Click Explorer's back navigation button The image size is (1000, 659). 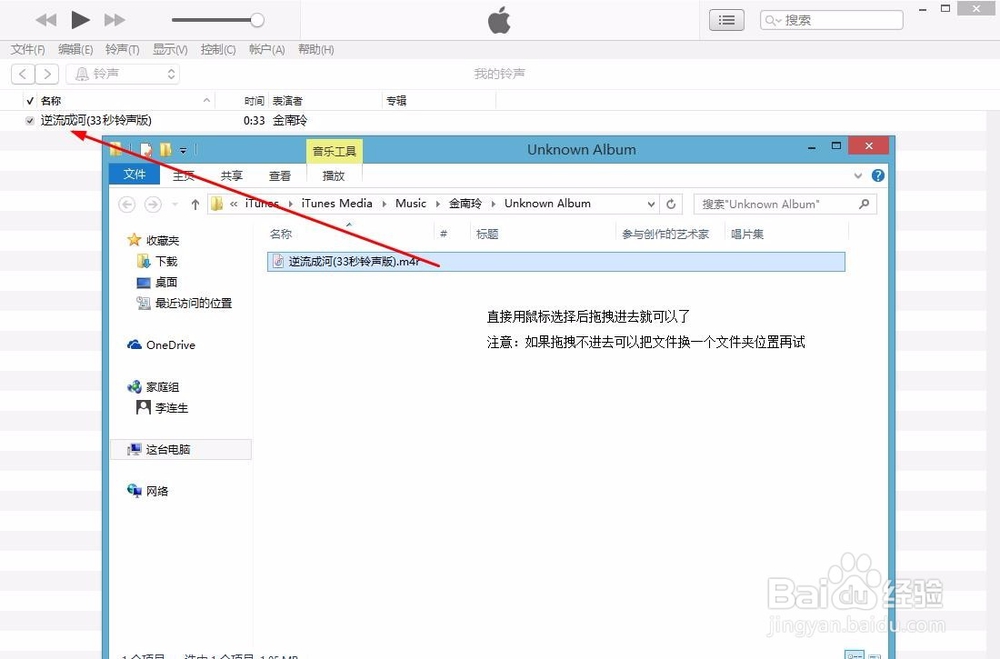click(126, 203)
